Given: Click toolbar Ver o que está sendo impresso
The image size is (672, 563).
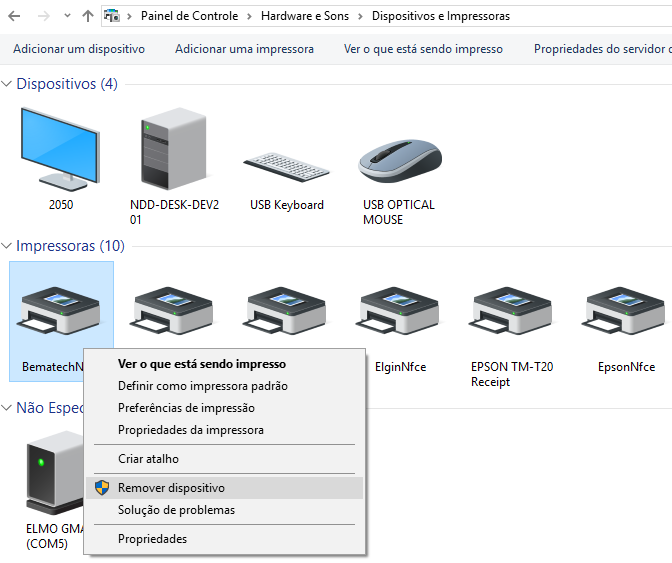Looking at the screenshot, I should [x=423, y=49].
